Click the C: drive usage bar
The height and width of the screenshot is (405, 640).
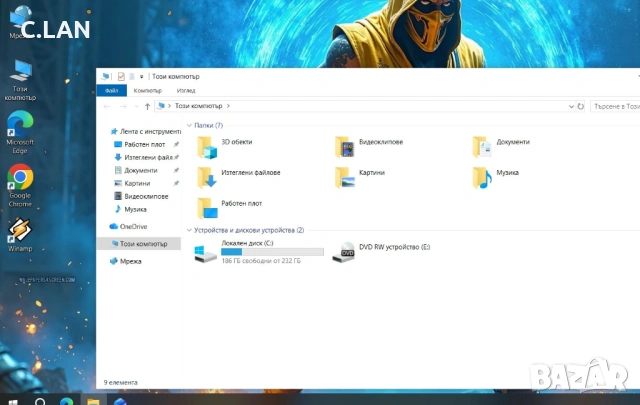coord(272,252)
